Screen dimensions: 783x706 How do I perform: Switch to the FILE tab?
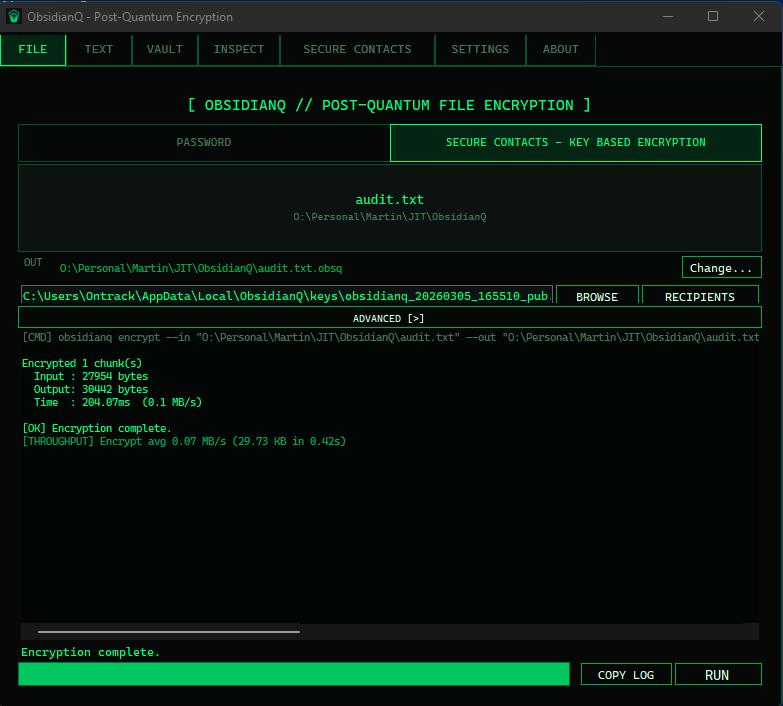coord(33,49)
